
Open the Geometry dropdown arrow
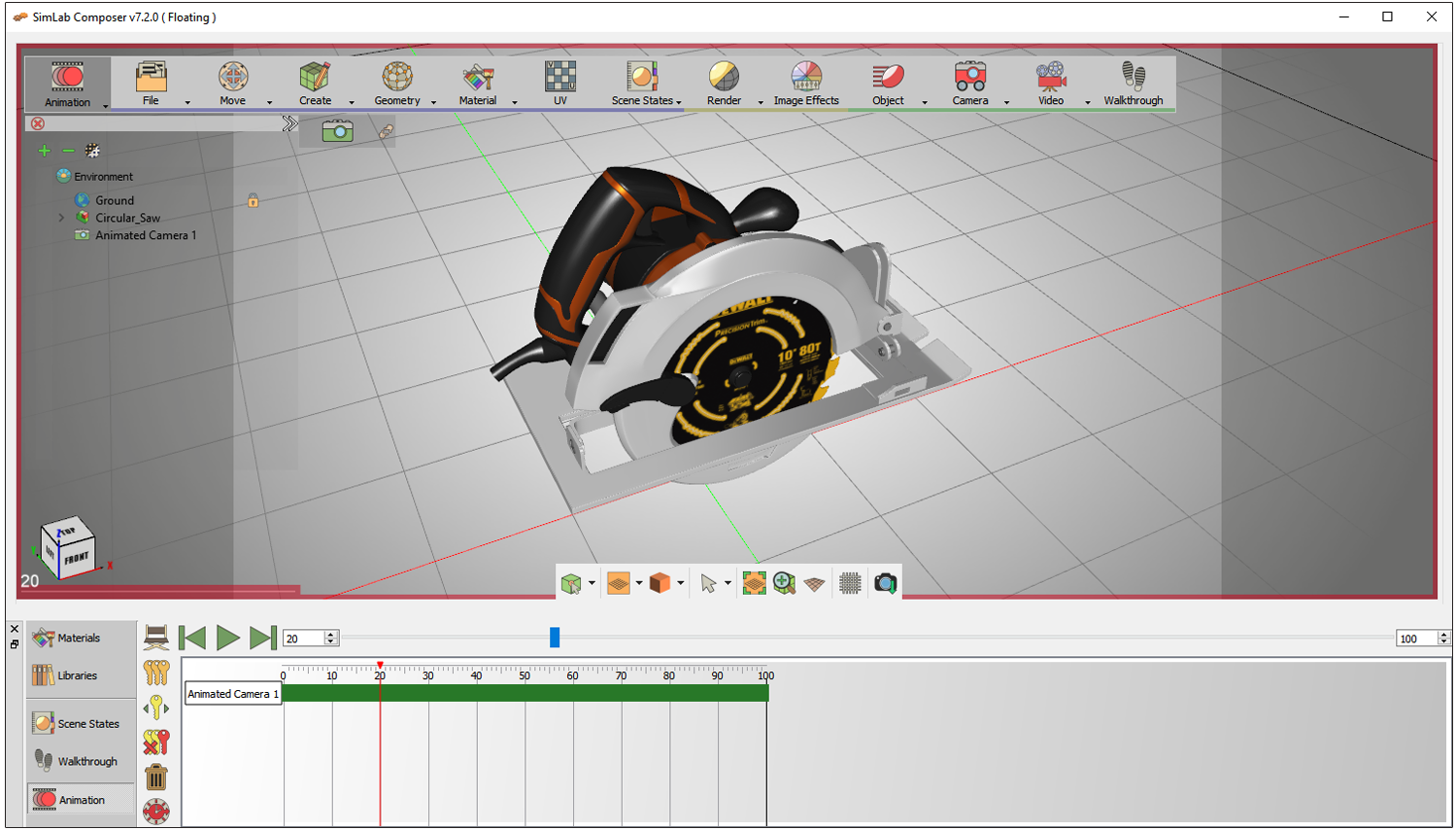coord(433,102)
